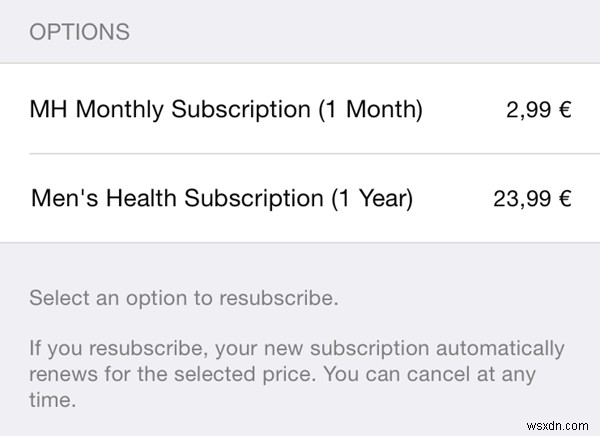Click the word "automatically" in renewal notice
This screenshot has height=436, width=600.
point(500,349)
